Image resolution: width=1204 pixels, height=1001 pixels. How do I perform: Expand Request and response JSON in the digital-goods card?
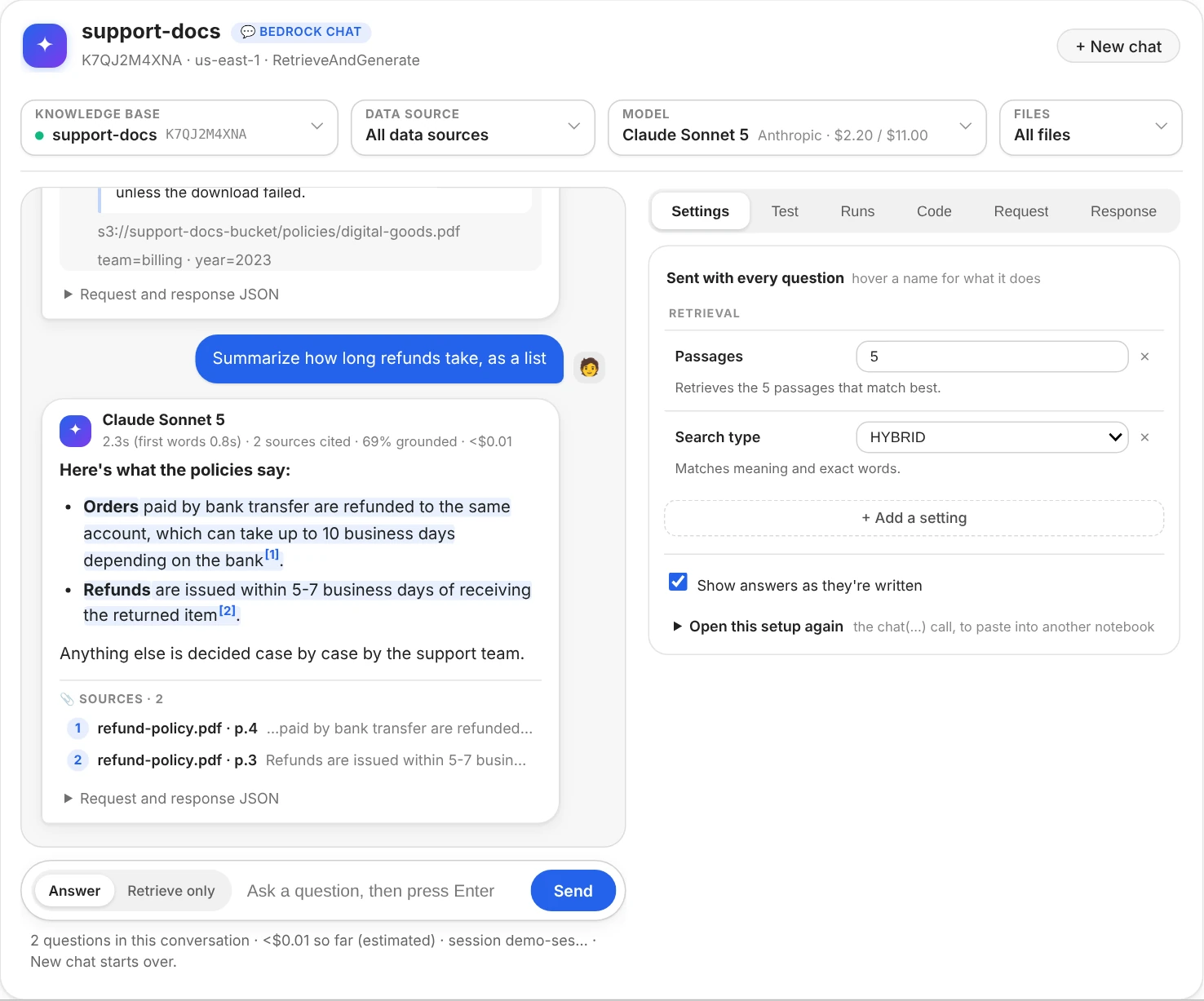click(x=171, y=295)
